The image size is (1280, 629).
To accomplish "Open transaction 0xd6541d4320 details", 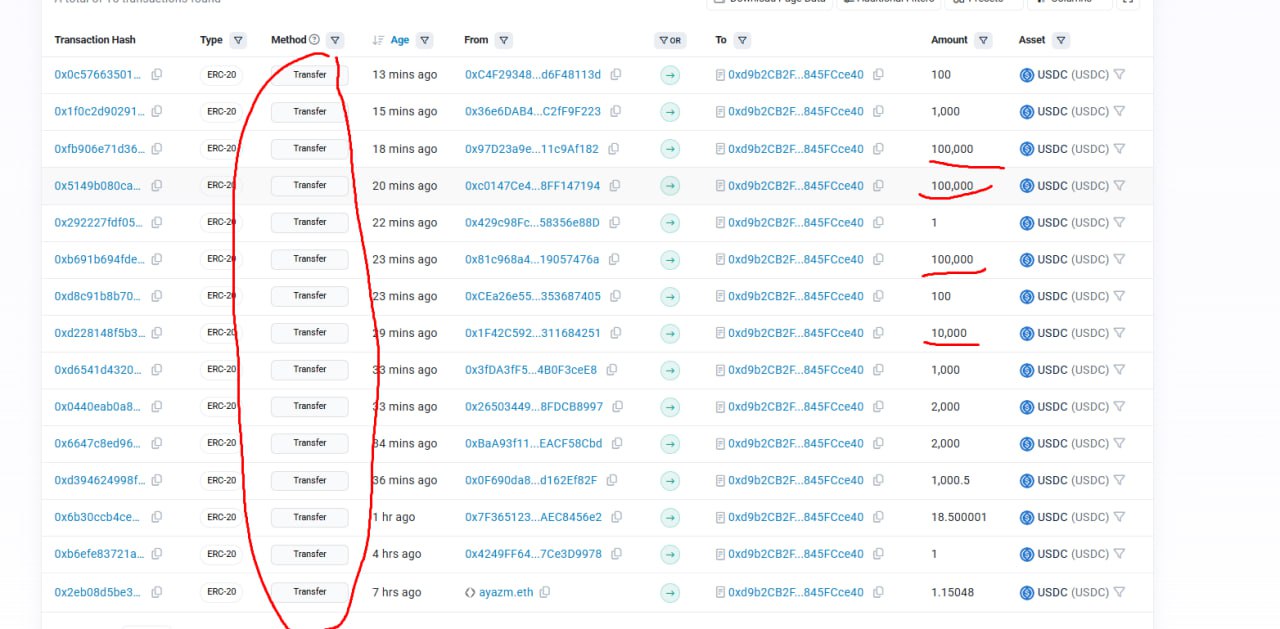I will click(x=99, y=370).
